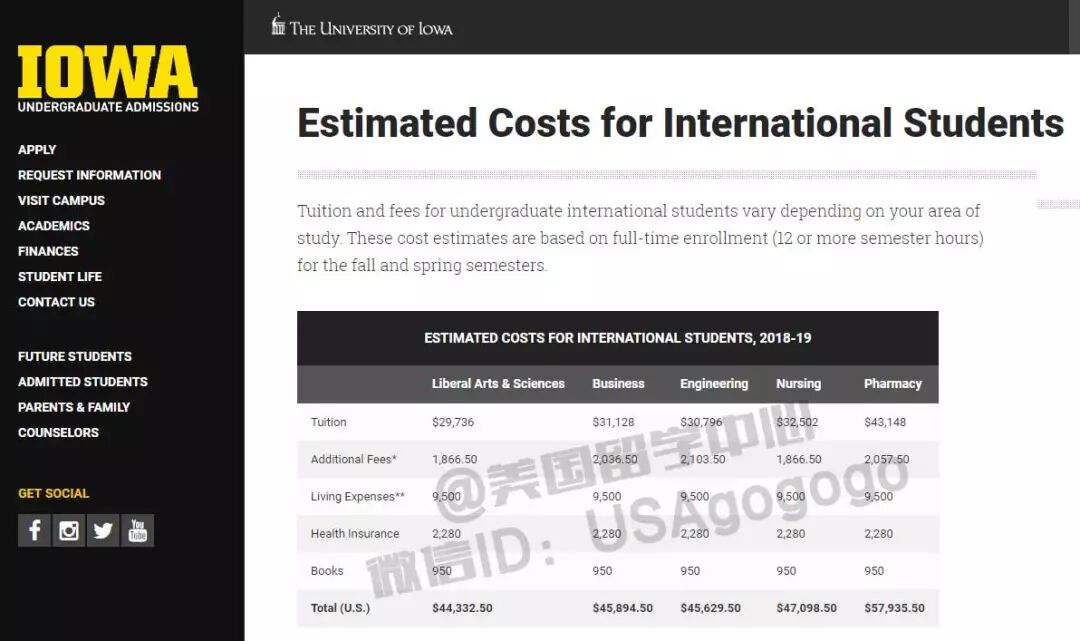Click the 2,057.50 Pharmacy additional fees
Viewport: 1080px width, 641px height.
coord(886,459)
